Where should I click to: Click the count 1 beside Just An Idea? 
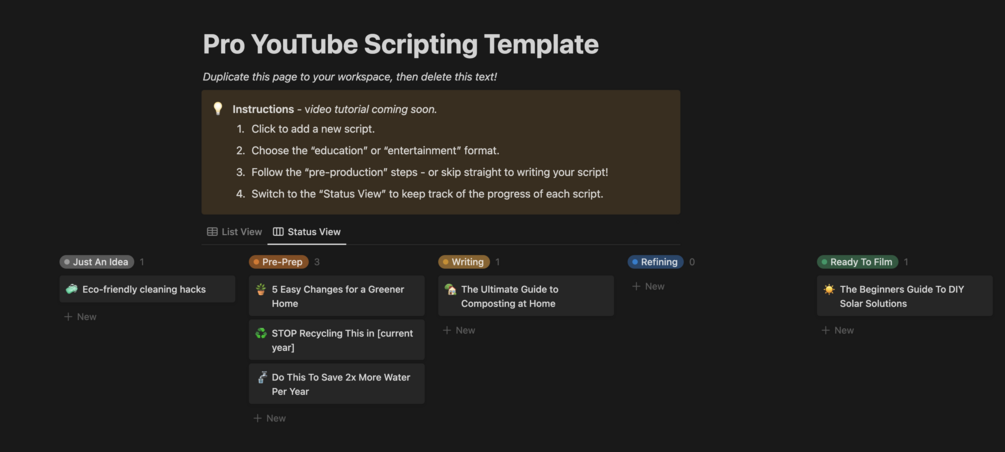142,262
